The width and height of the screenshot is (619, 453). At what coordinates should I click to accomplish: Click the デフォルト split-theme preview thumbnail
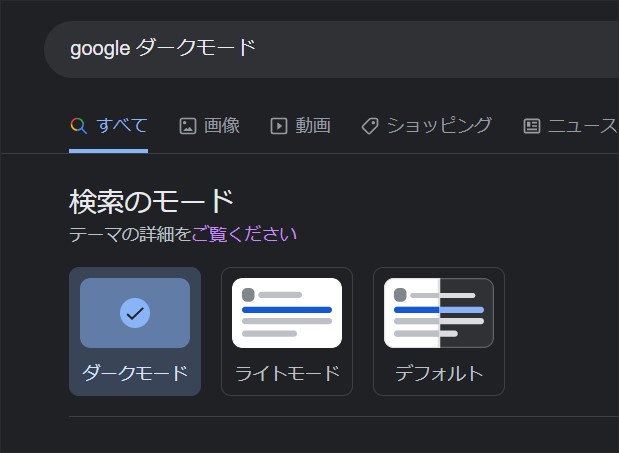(439, 312)
